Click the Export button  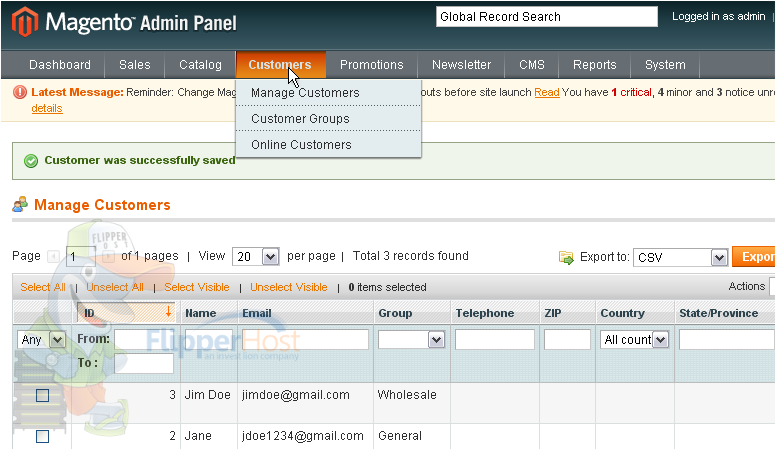754,256
